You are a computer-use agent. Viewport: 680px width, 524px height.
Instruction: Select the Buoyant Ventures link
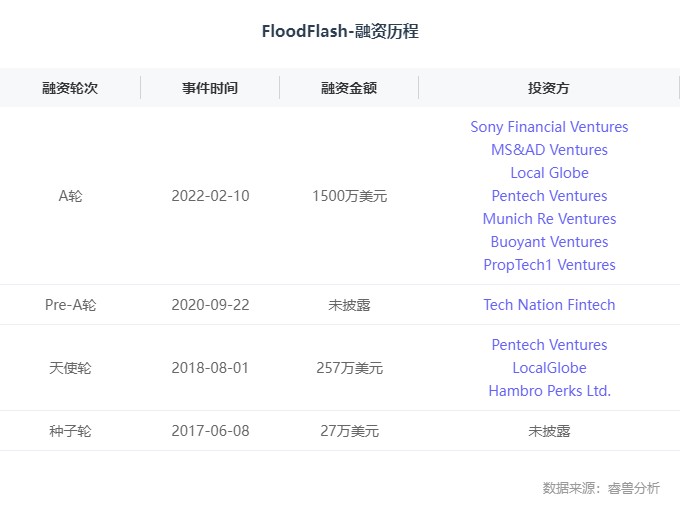point(549,242)
